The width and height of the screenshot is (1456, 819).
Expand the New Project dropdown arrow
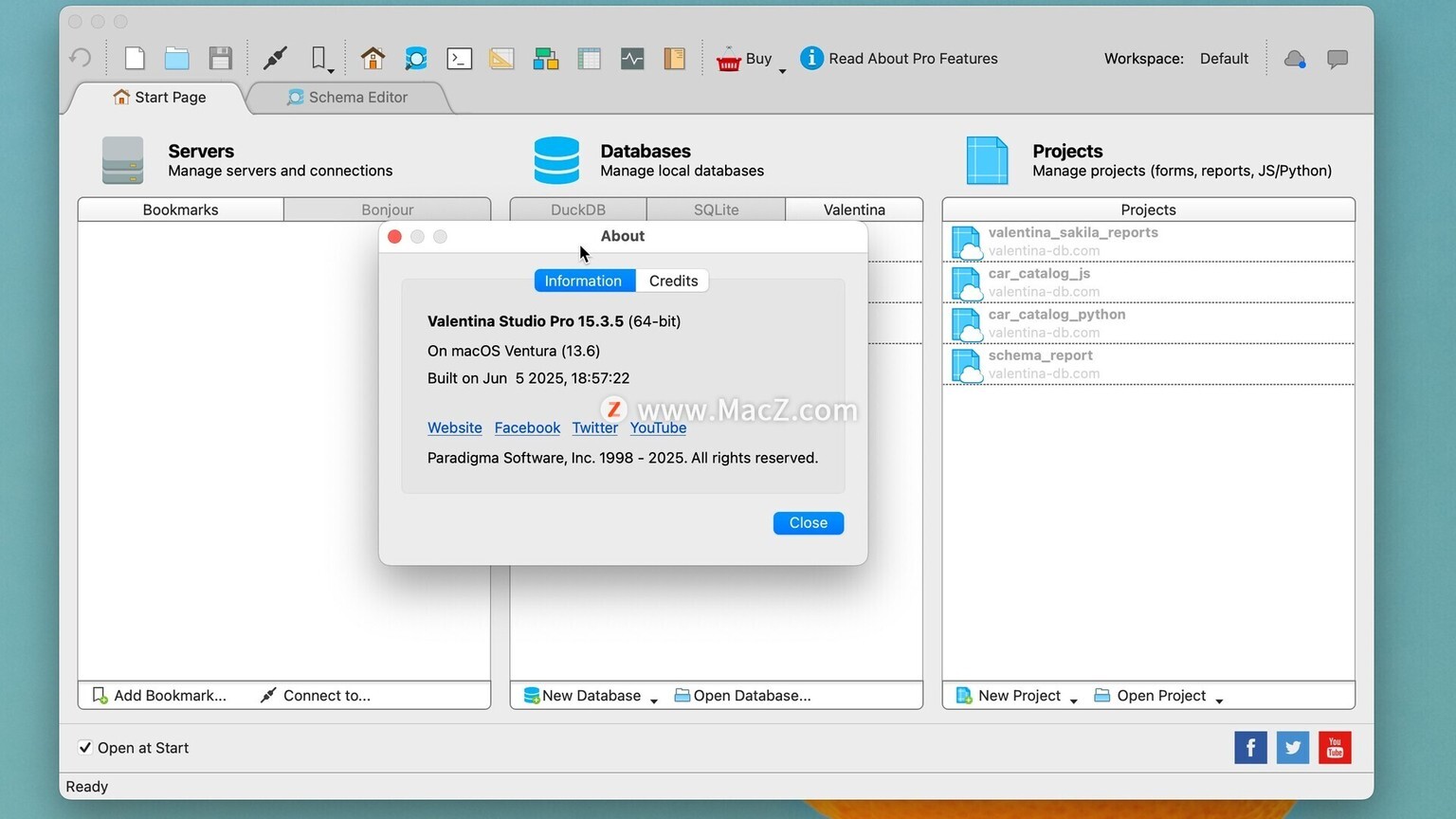point(1074,701)
